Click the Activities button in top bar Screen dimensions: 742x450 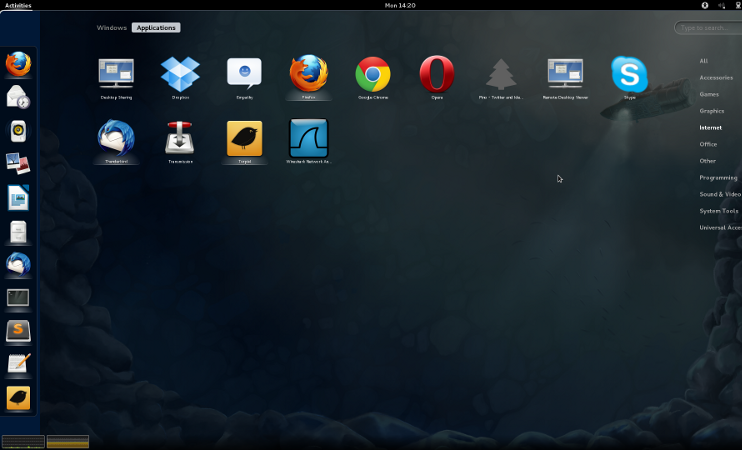18,5
